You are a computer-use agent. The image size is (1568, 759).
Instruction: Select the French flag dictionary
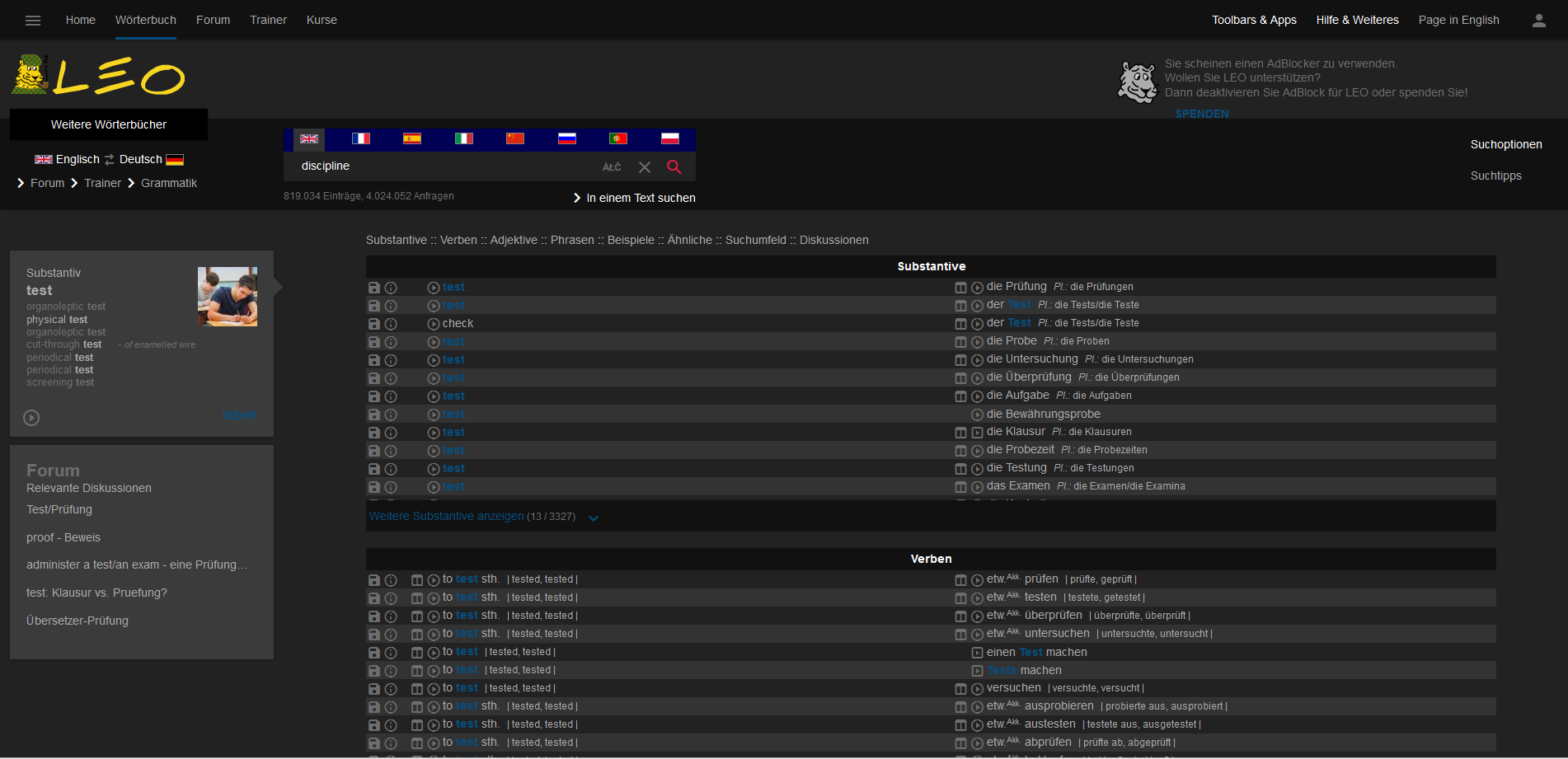point(360,138)
